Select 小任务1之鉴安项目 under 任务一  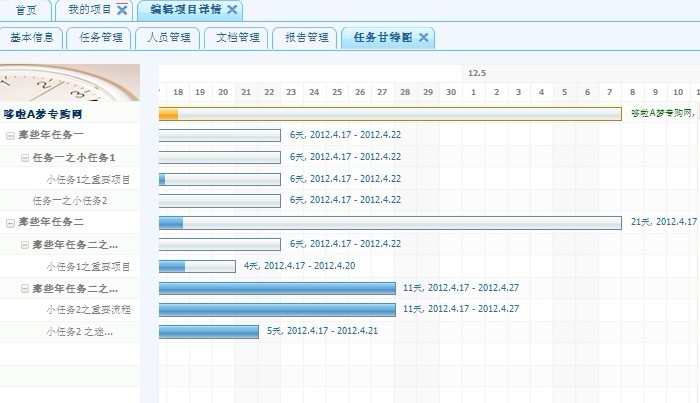coord(88,180)
